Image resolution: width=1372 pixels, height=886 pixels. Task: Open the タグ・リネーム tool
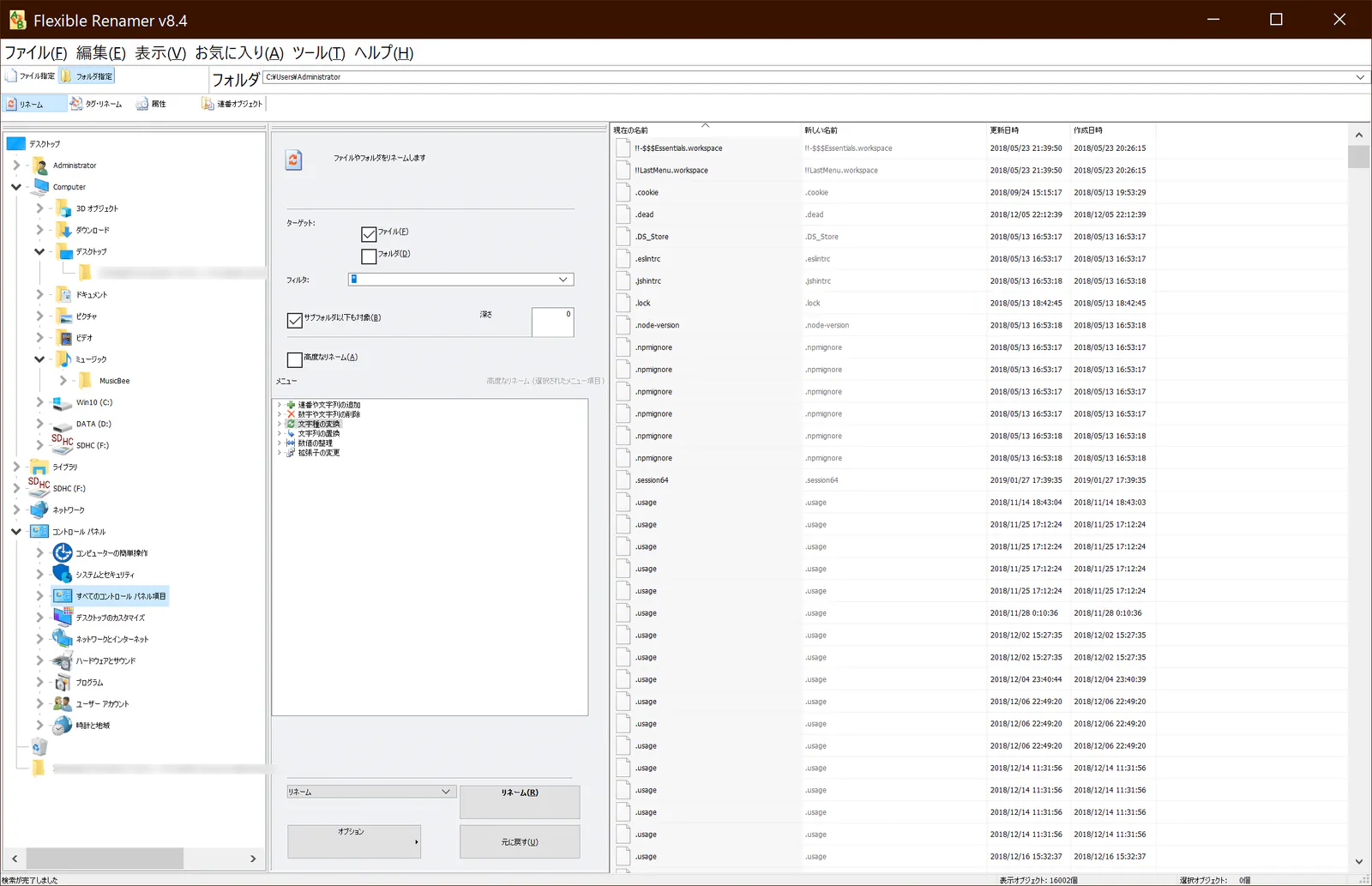[95, 104]
